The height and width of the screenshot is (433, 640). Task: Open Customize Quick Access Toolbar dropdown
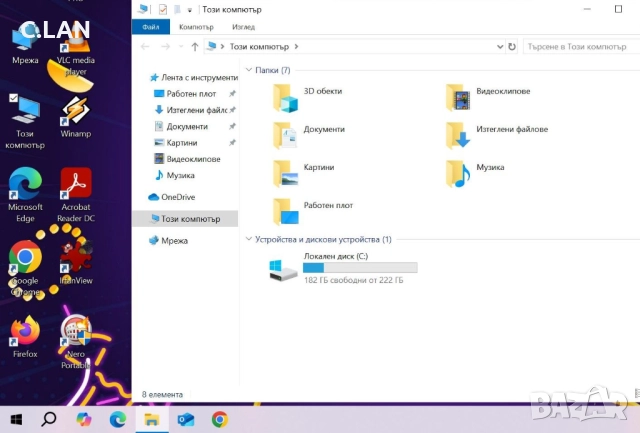click(190, 10)
